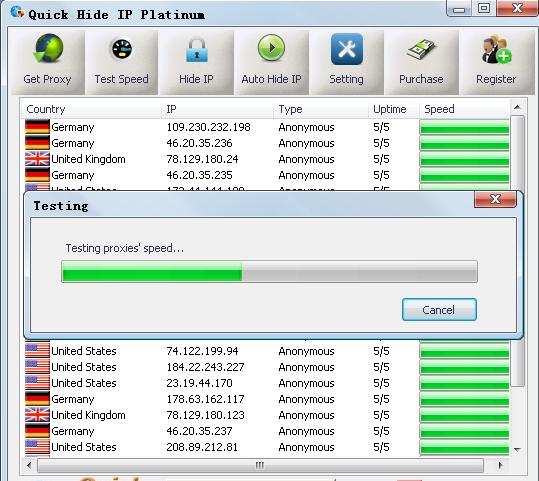Viewport: 539px width, 481px height.
Task: Click the Get Proxy globe icon
Action: click(x=48, y=48)
